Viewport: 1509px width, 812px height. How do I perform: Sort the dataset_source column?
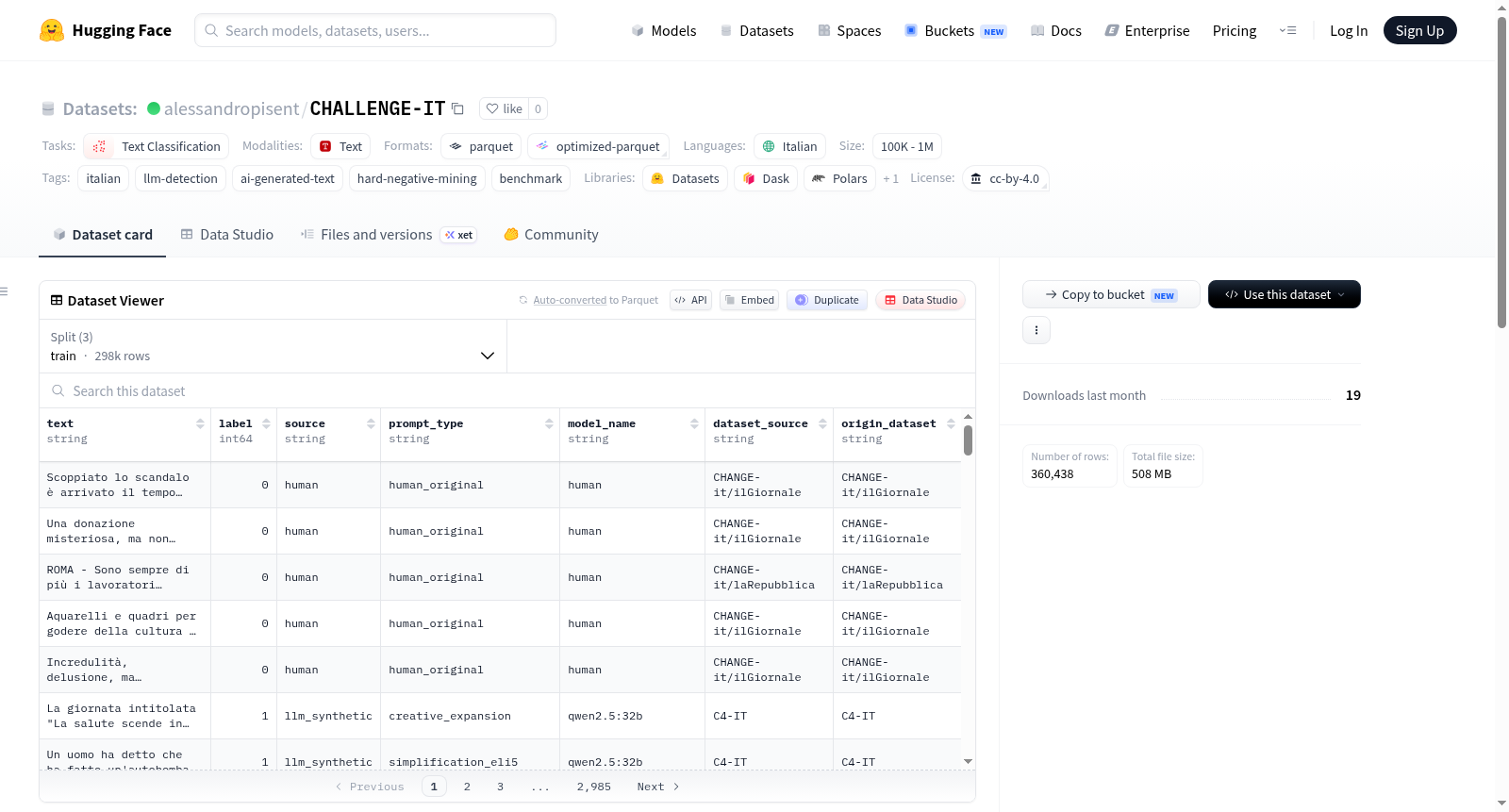823,424
